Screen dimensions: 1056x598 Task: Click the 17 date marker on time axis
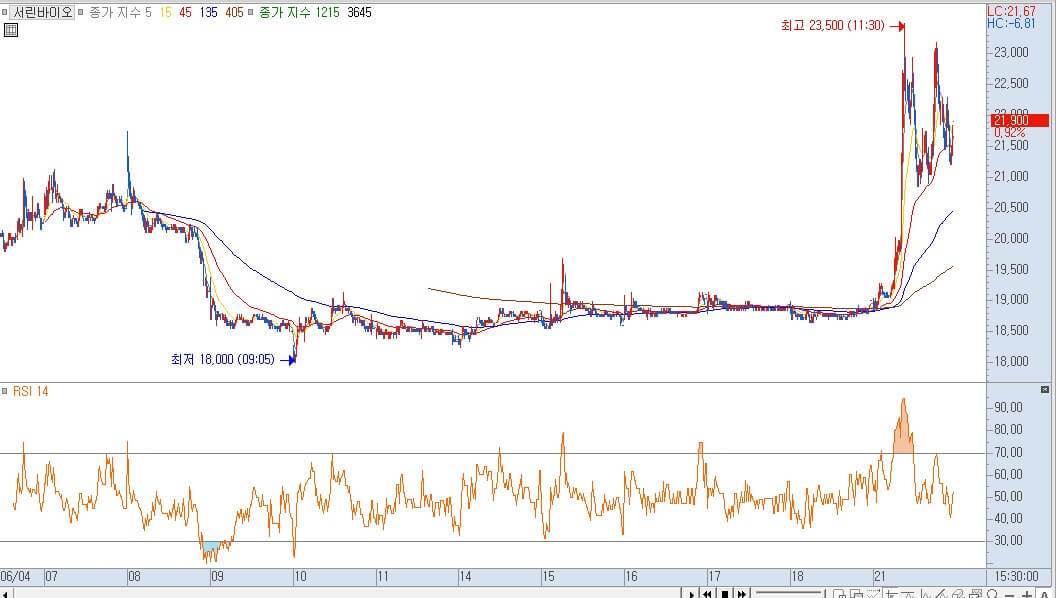point(714,576)
